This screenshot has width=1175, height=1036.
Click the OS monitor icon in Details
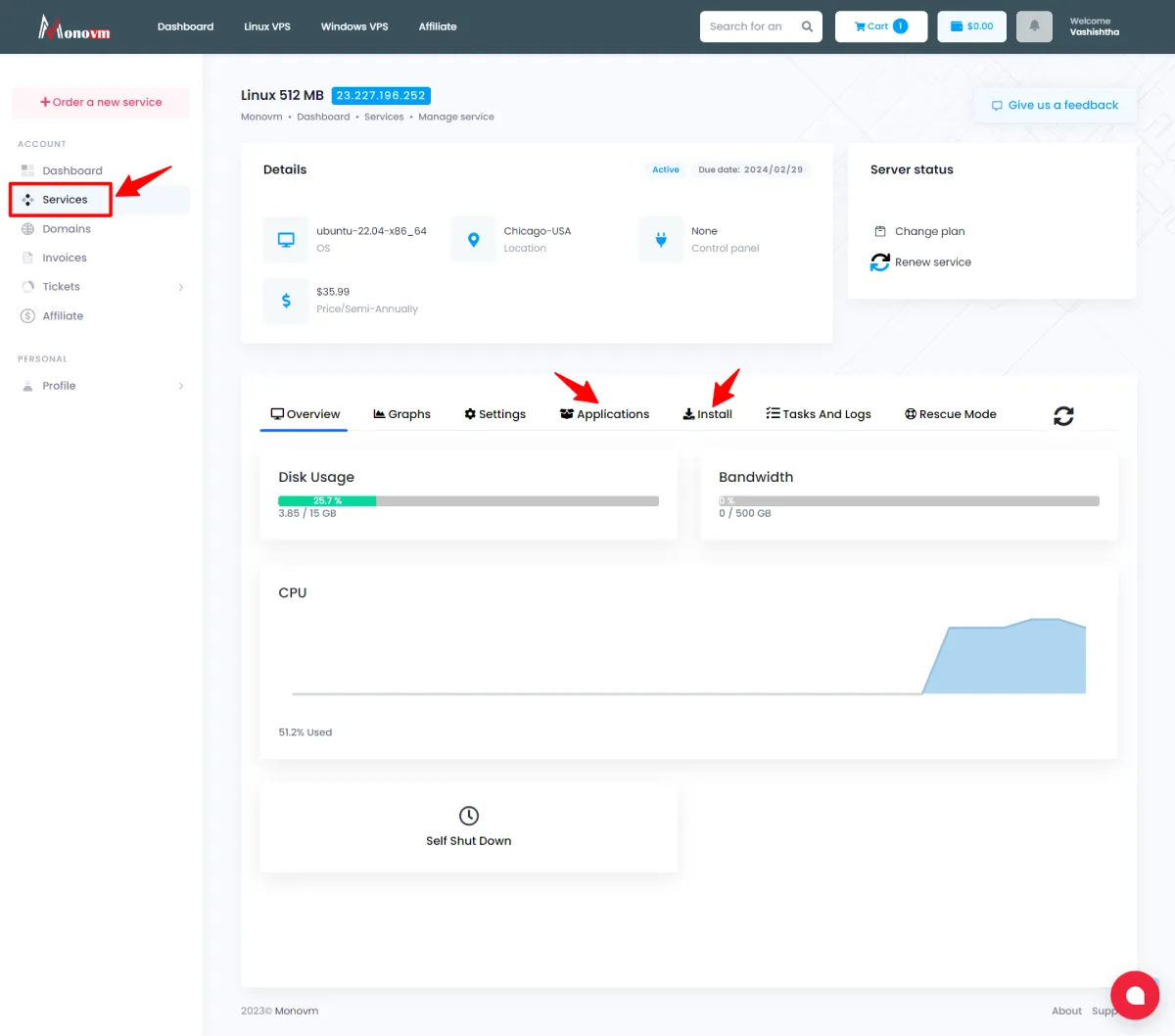click(x=286, y=239)
